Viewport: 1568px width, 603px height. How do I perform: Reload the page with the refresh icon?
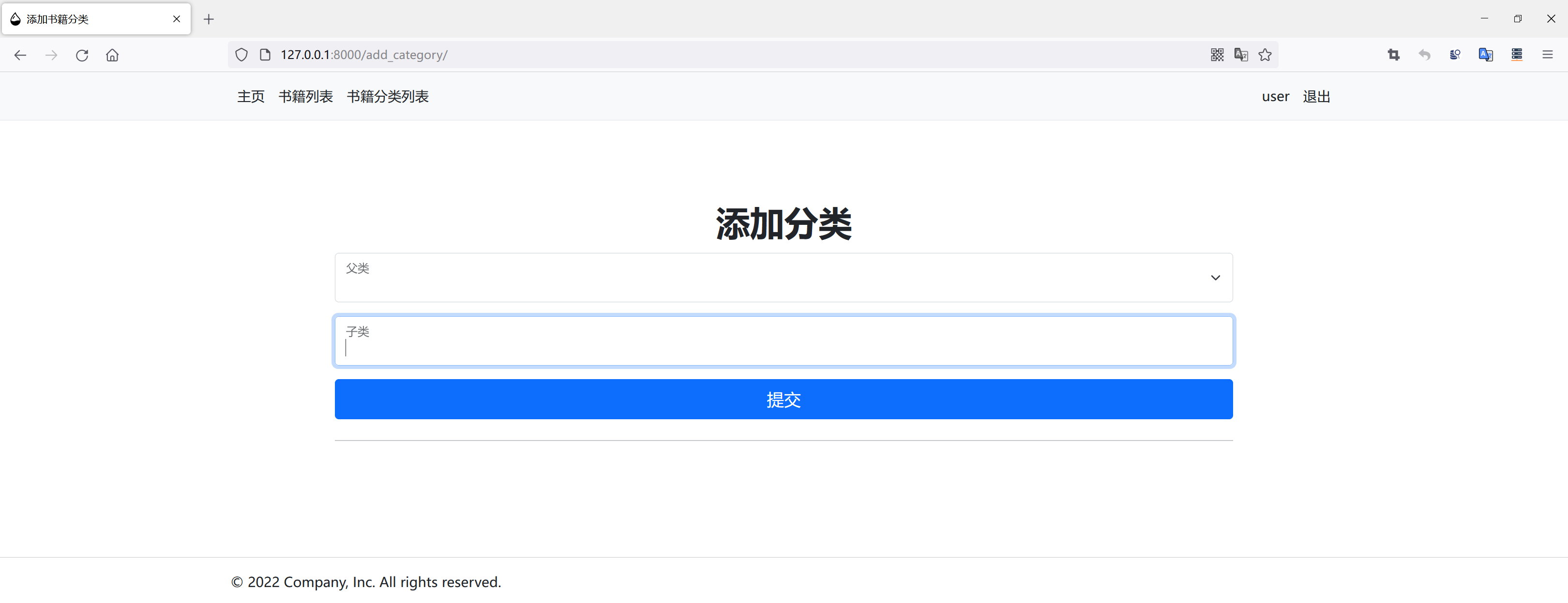tap(82, 55)
